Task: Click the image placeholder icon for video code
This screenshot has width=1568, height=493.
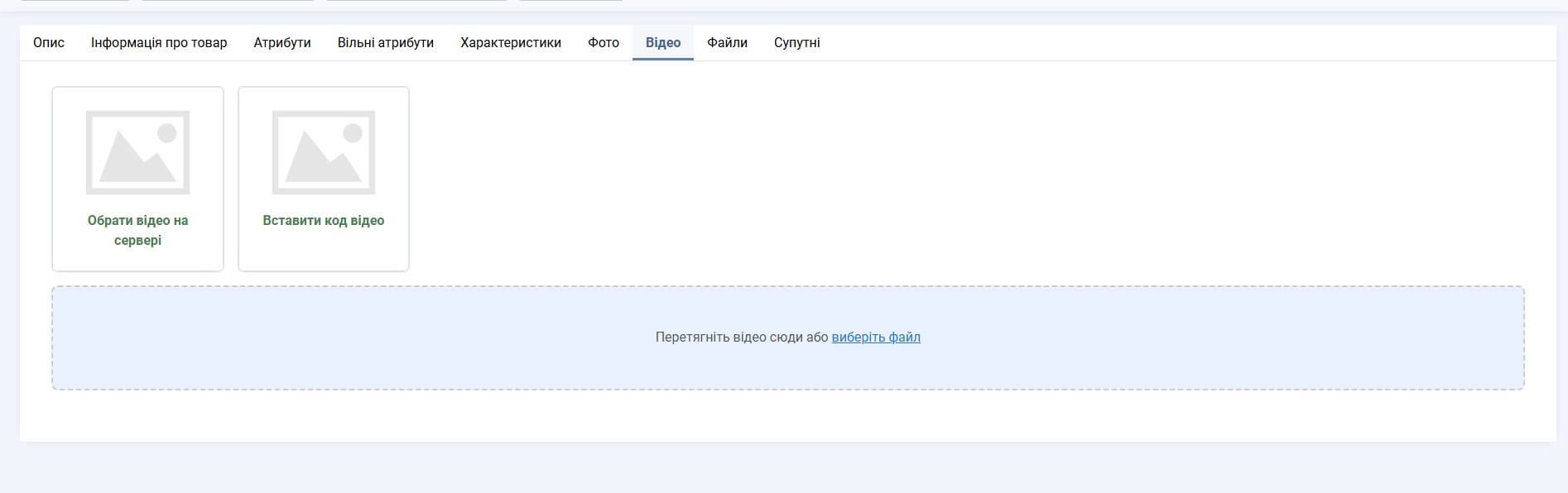Action: [323, 152]
